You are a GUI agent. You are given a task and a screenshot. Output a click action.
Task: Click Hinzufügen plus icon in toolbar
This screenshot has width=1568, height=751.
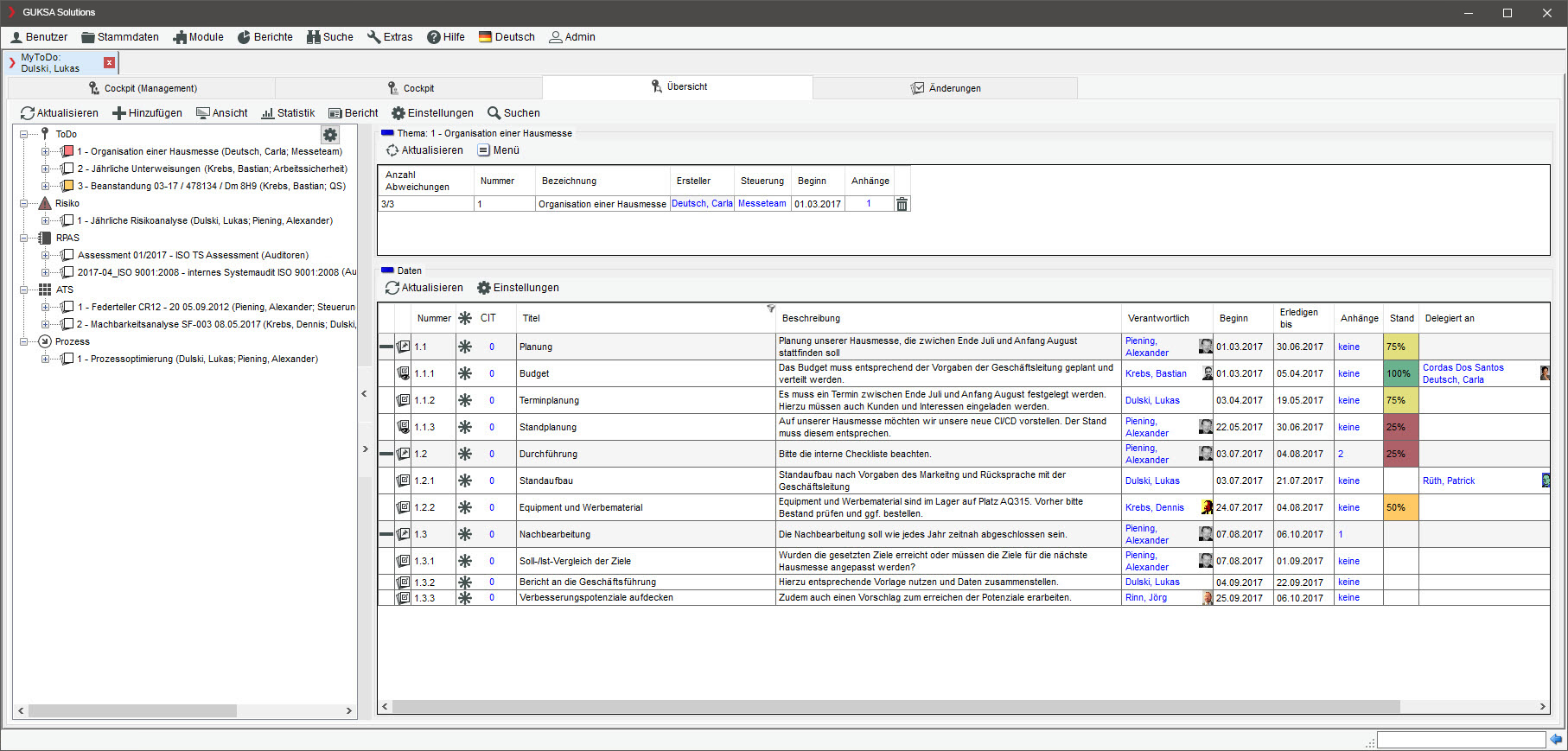click(119, 113)
